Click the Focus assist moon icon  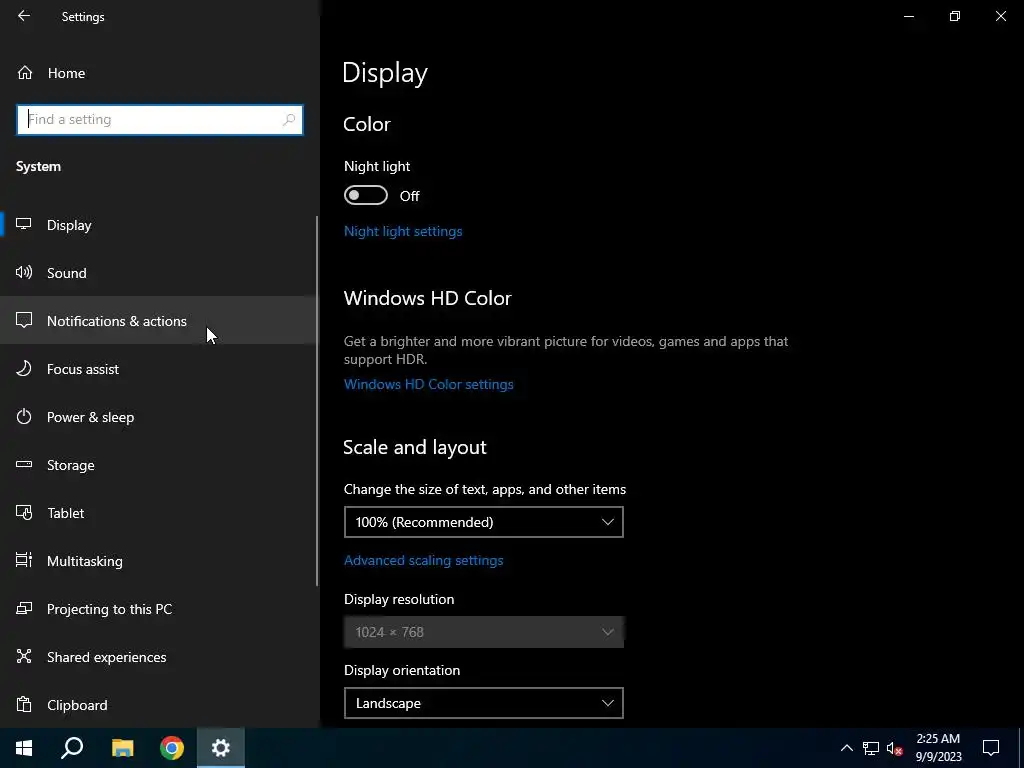pyautogui.click(x=24, y=368)
